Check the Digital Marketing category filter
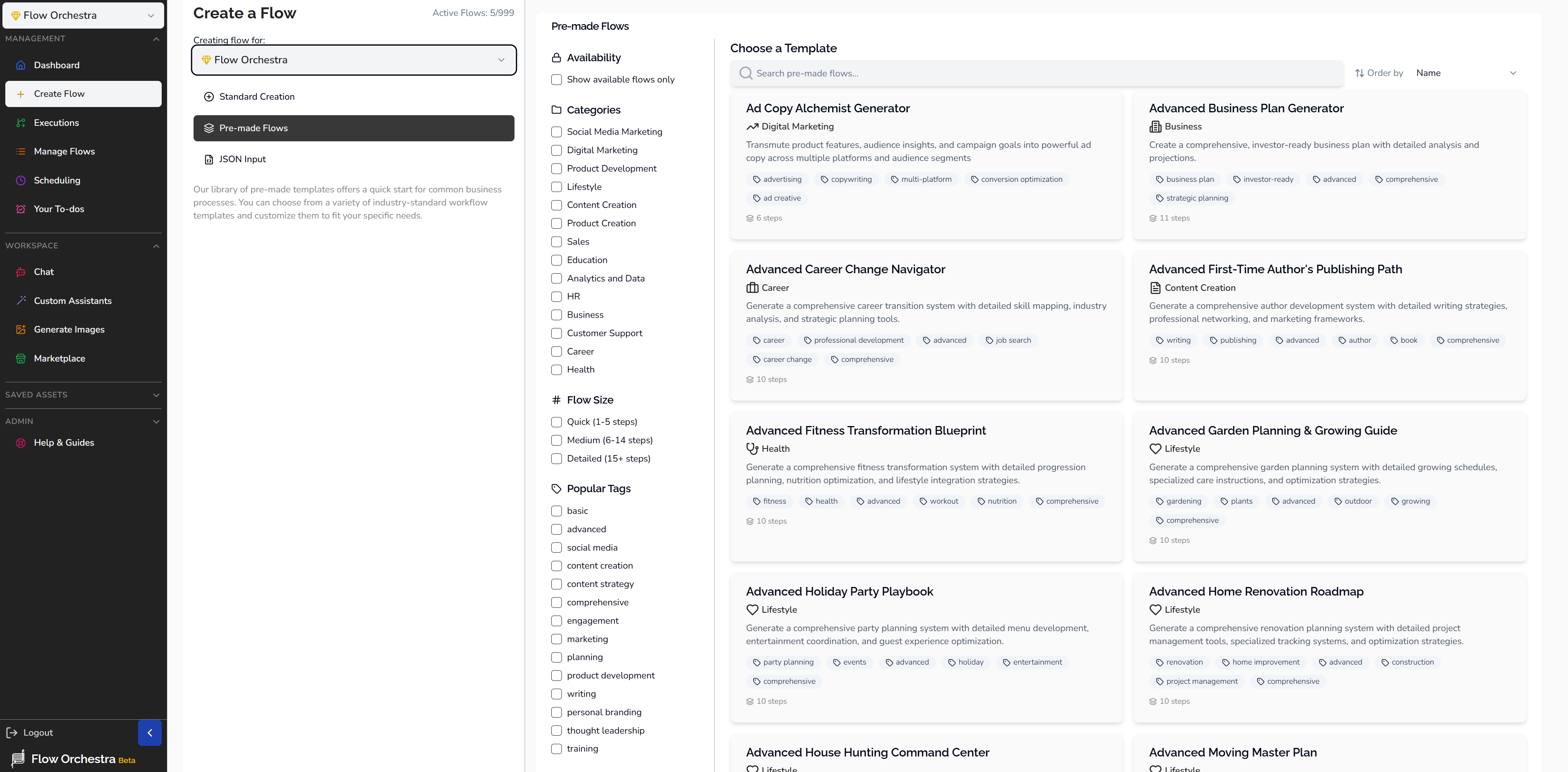This screenshot has height=772, width=1568. coord(556,150)
